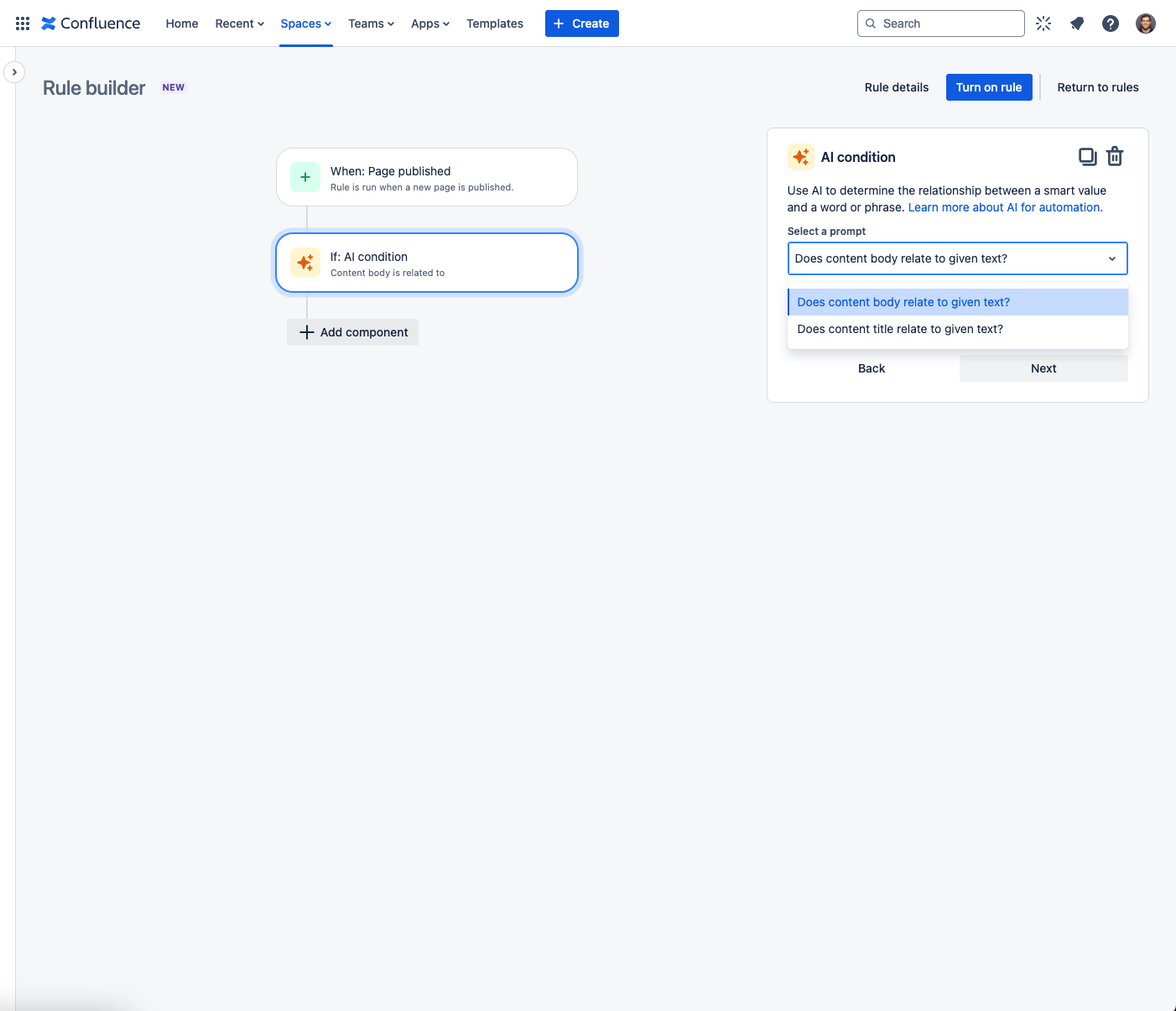Open the Atlassian Intelligence sparkle icon in header
Screen dimensions: 1176x1011
(x=1043, y=23)
